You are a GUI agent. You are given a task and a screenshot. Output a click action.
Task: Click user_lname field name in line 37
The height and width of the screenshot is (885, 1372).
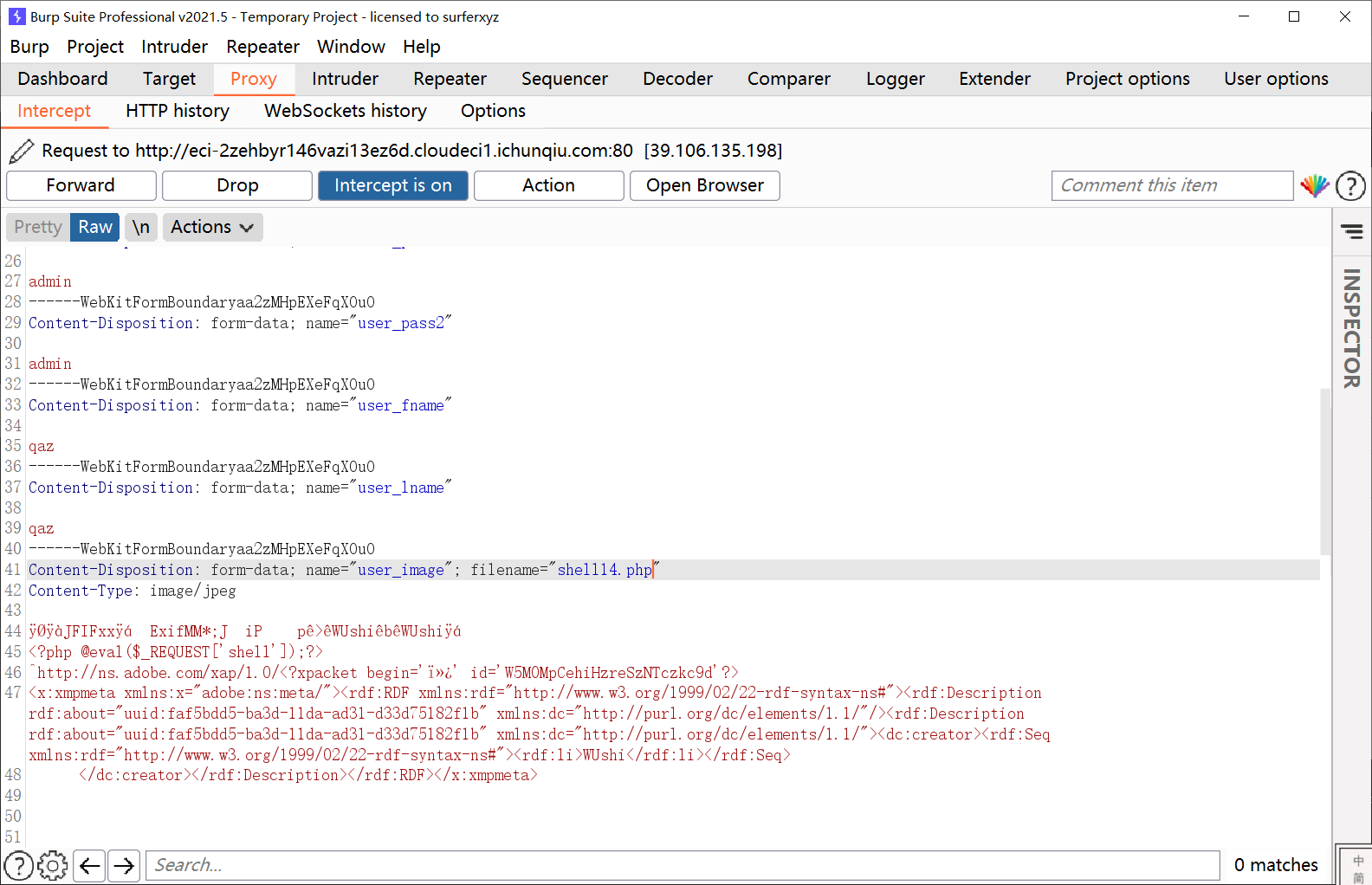pos(401,488)
